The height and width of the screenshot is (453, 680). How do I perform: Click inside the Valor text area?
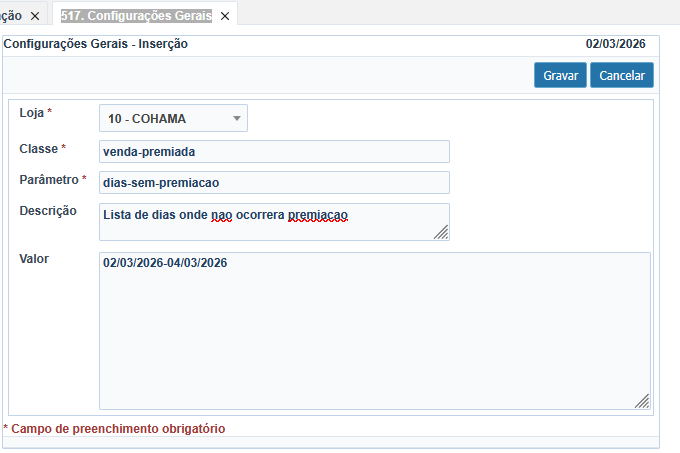(x=374, y=330)
